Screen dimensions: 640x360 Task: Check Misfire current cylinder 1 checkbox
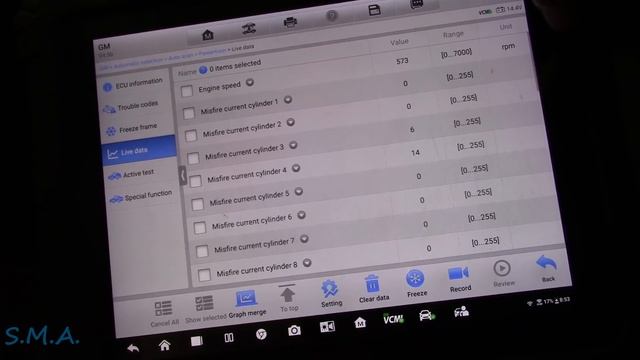pyautogui.click(x=189, y=113)
